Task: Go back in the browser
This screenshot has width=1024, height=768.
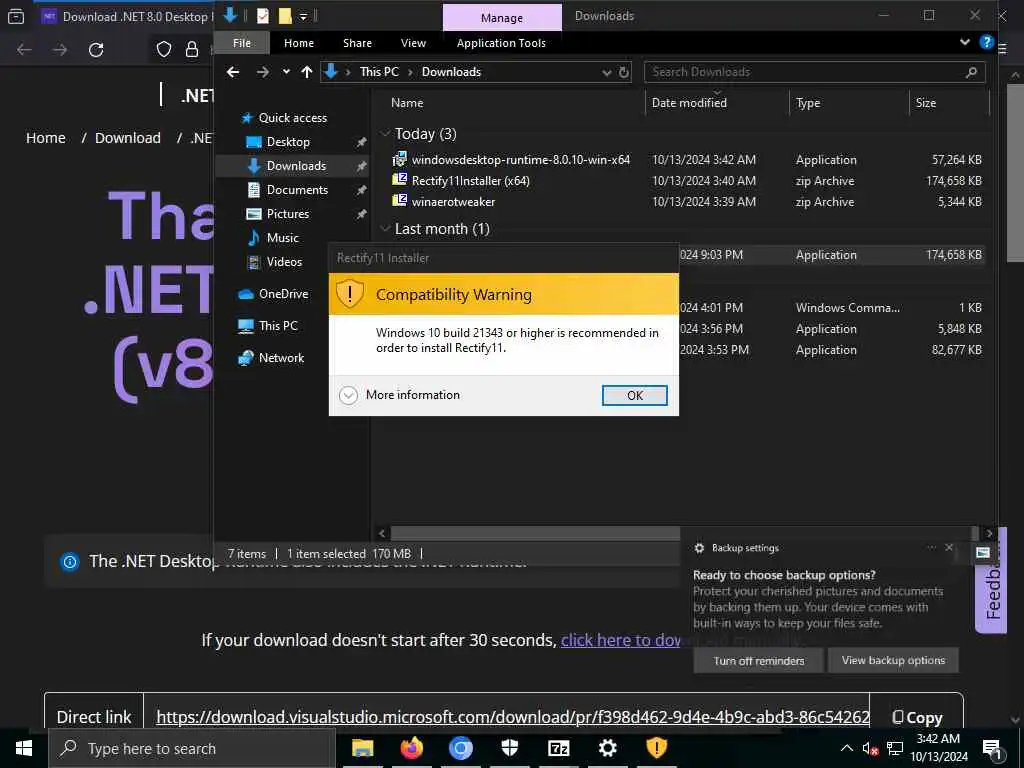Action: tap(24, 50)
